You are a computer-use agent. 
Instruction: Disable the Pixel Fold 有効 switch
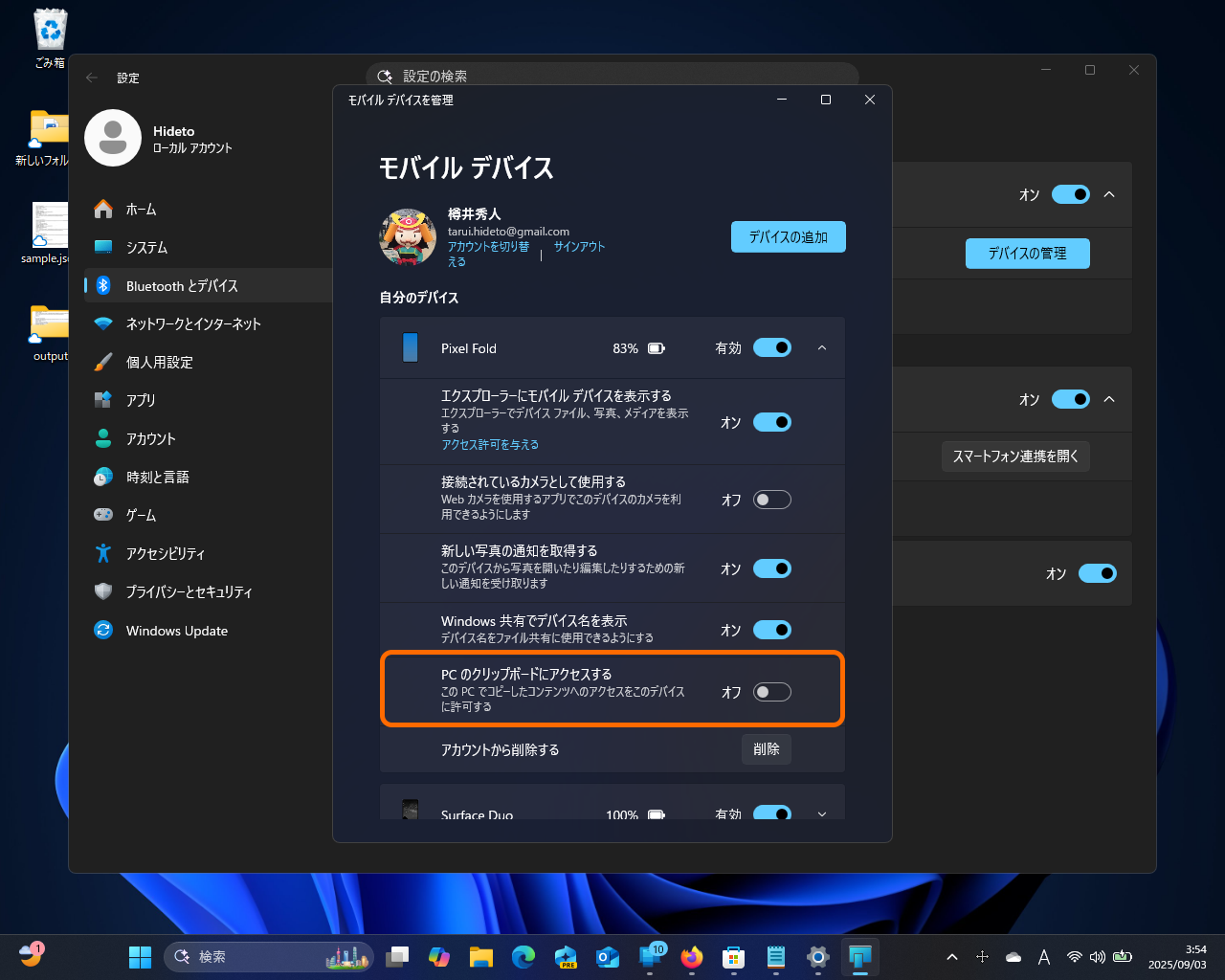point(772,347)
